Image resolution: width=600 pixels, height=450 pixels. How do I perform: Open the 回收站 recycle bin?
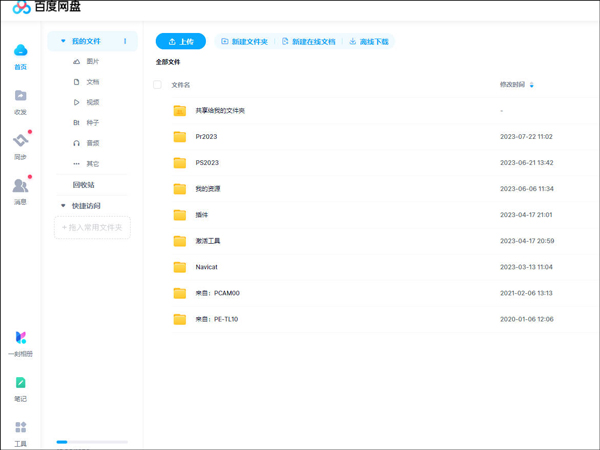pyautogui.click(x=83, y=185)
